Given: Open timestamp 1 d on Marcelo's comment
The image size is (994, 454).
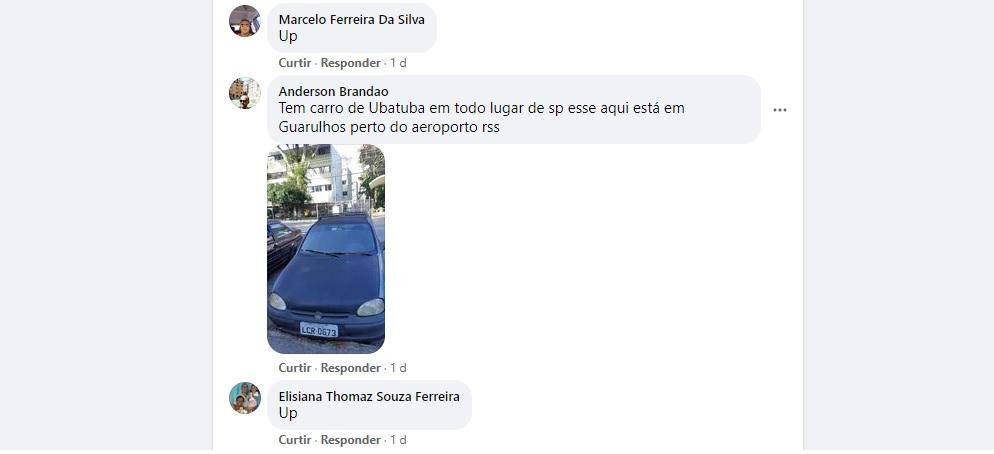Looking at the screenshot, I should pos(398,63).
